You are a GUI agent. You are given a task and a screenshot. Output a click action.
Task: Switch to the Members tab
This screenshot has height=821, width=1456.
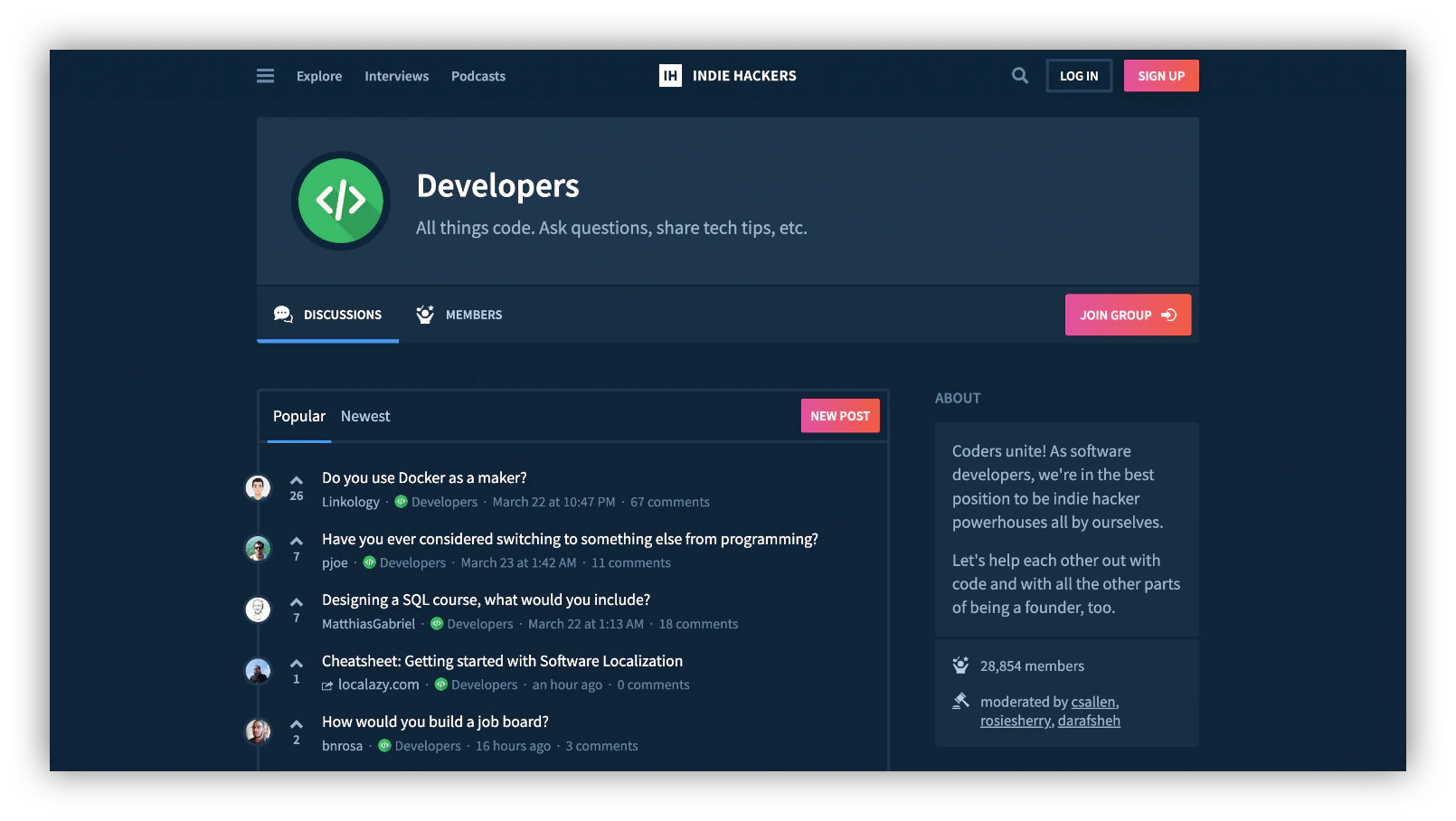tap(459, 315)
